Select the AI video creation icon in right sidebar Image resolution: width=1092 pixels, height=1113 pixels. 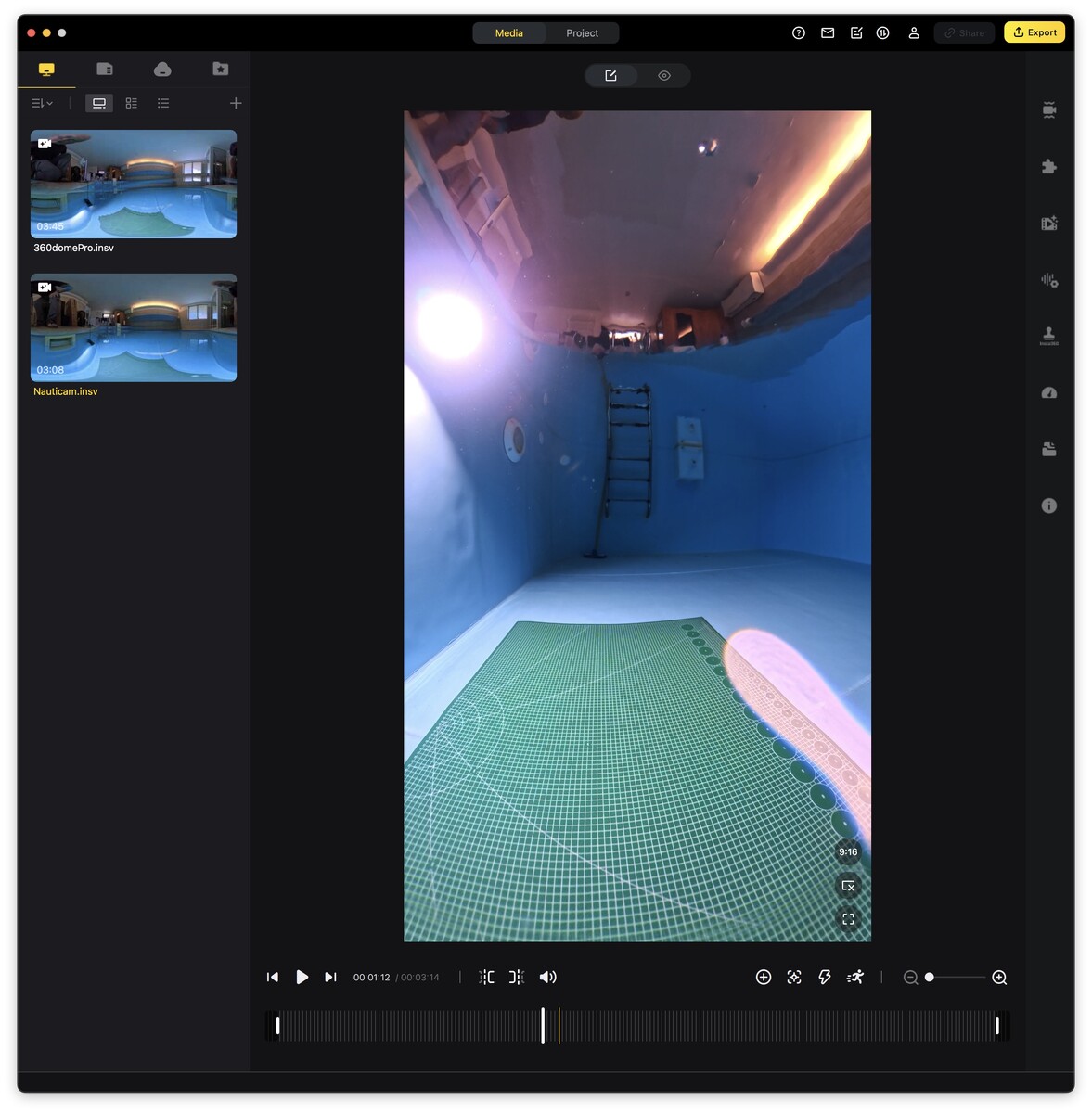1048,224
